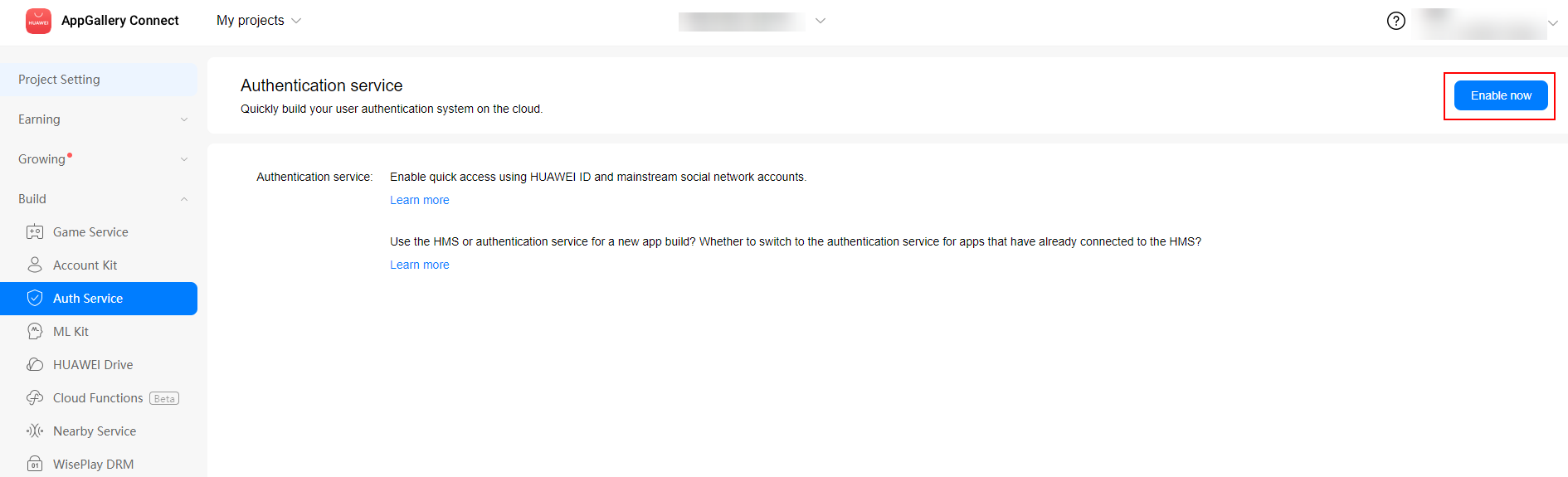The height and width of the screenshot is (477, 1568).
Task: Click the AppGallery Connect title text
Action: click(120, 21)
